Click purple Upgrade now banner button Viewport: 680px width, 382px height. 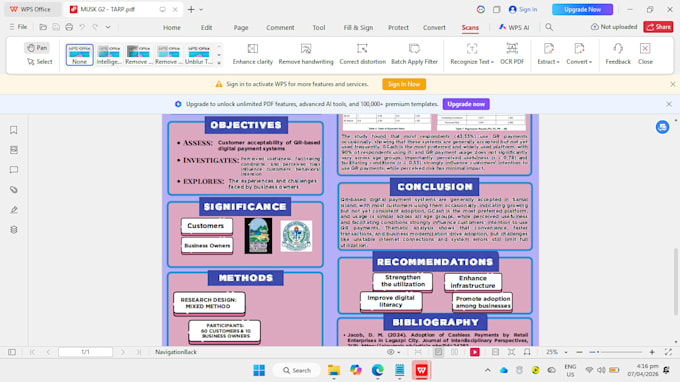[x=466, y=104]
